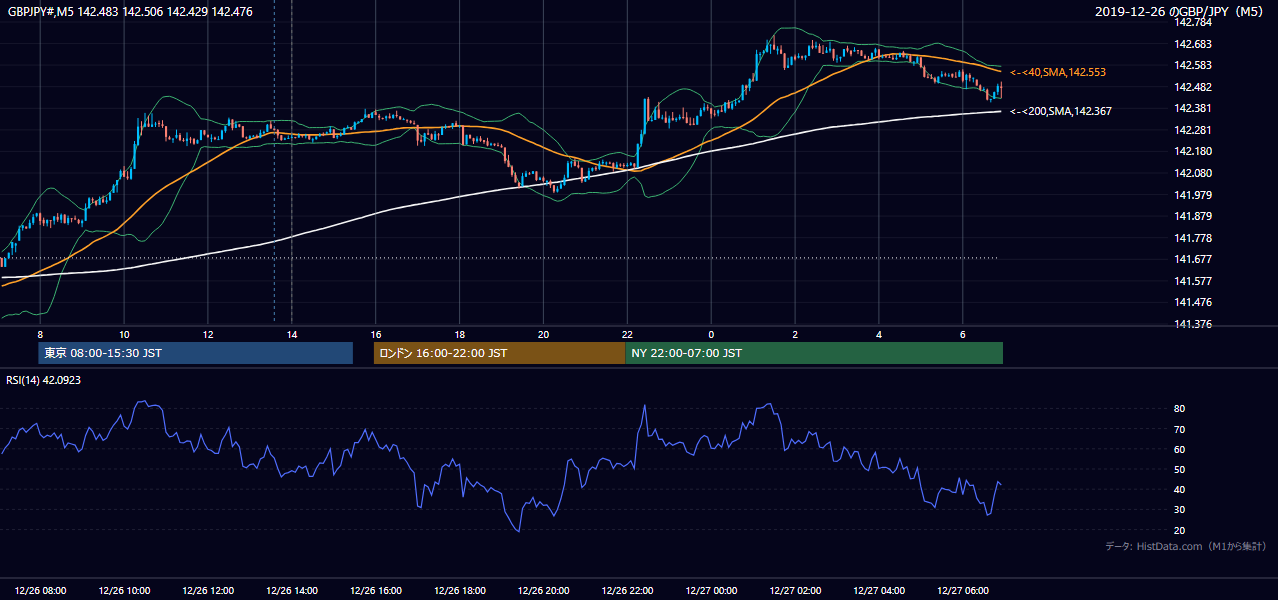This screenshot has width=1278, height=600.
Task: Click the 12/26 20:00 bottom time label
Action: 544,590
